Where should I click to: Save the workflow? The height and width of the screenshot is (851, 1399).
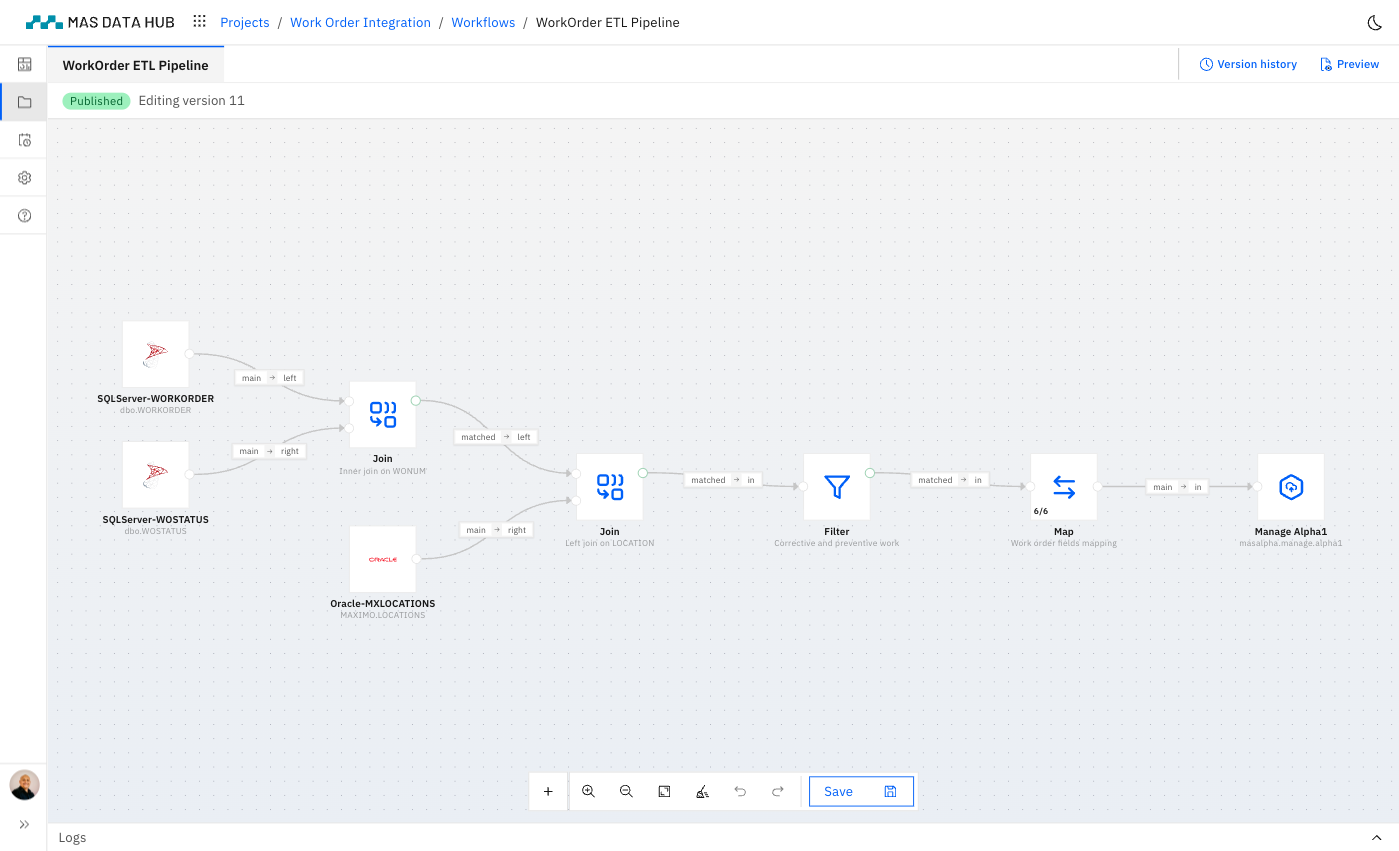(x=861, y=791)
